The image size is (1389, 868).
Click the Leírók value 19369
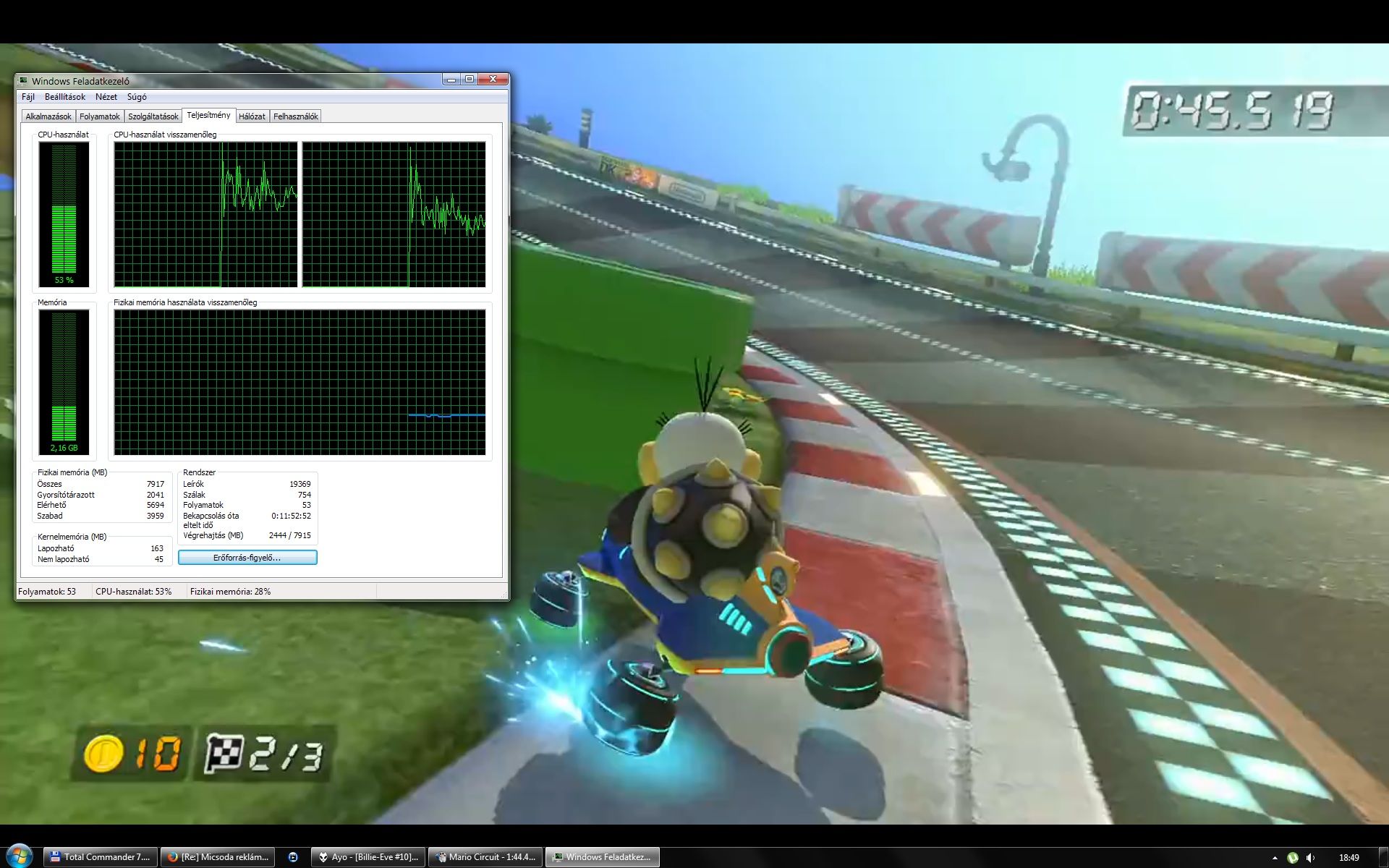(300, 485)
